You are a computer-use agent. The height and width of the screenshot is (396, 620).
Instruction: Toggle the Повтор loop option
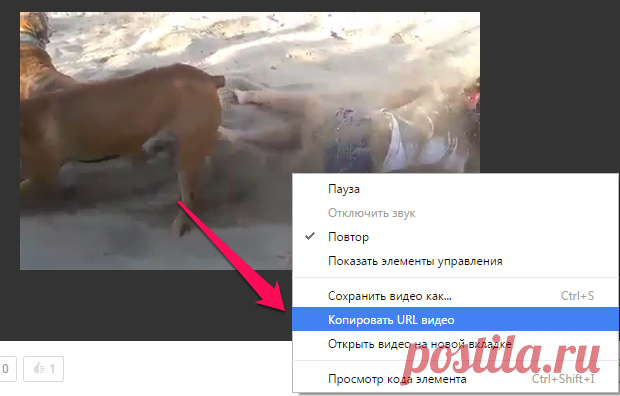coord(456,237)
